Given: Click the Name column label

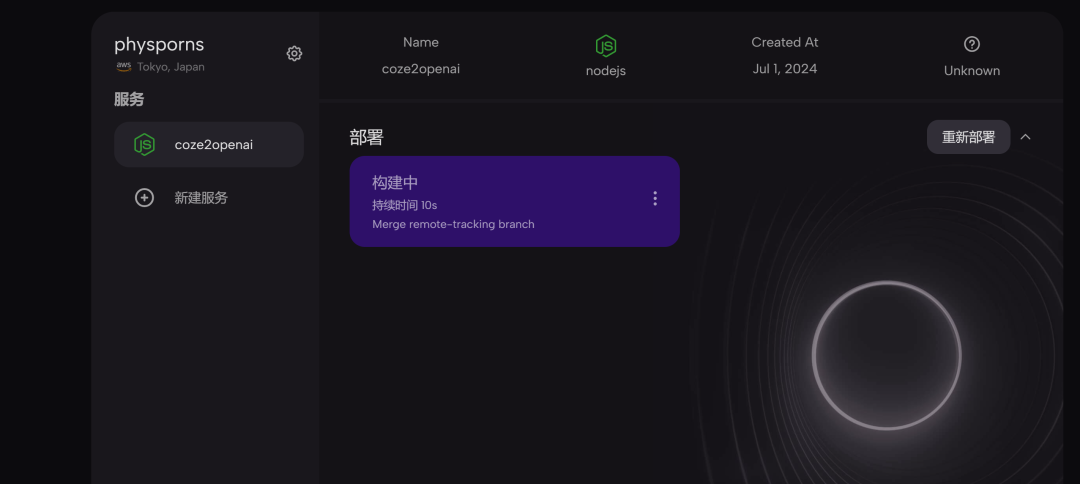Looking at the screenshot, I should pyautogui.click(x=421, y=43).
